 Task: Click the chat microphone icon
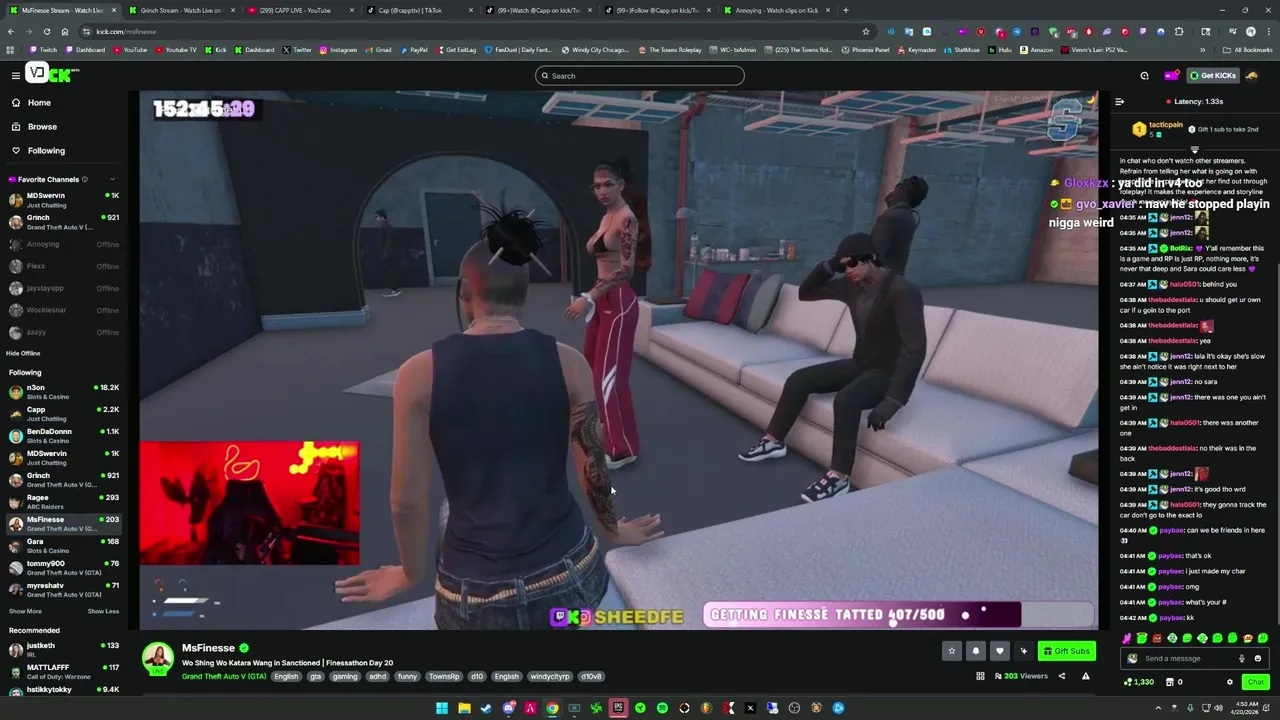coord(1242,659)
